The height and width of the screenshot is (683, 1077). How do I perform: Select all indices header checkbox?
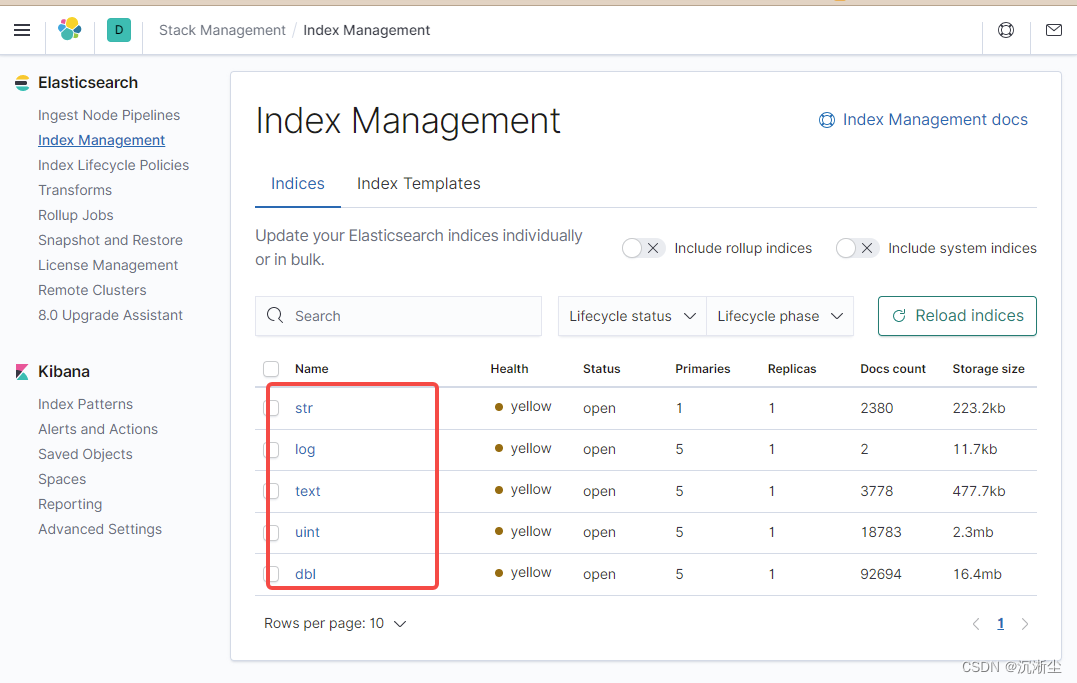click(271, 369)
